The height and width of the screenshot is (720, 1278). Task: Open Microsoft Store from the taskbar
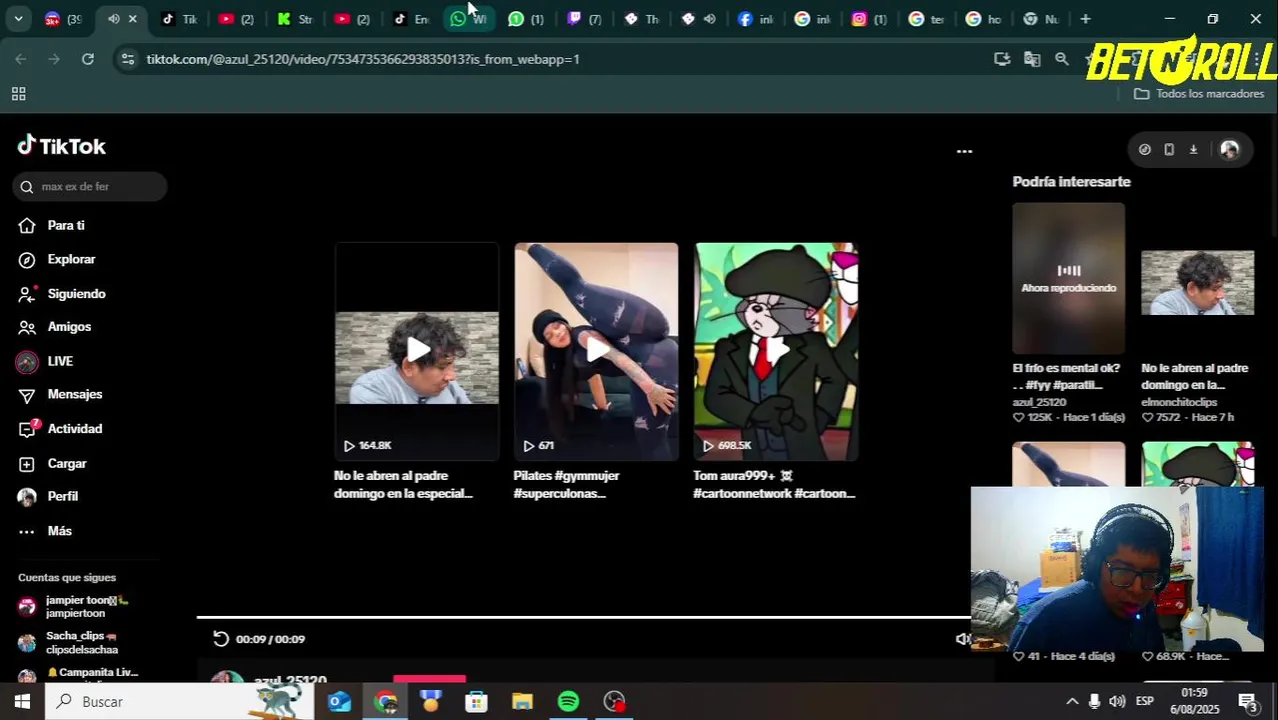(476, 702)
